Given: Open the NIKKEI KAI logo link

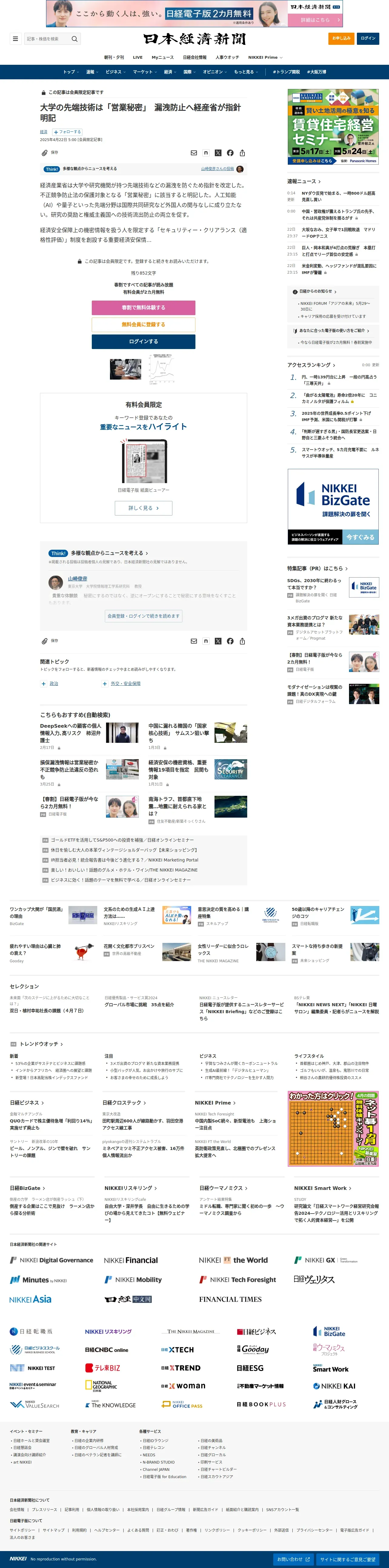Looking at the screenshot, I should [x=334, y=1386].
